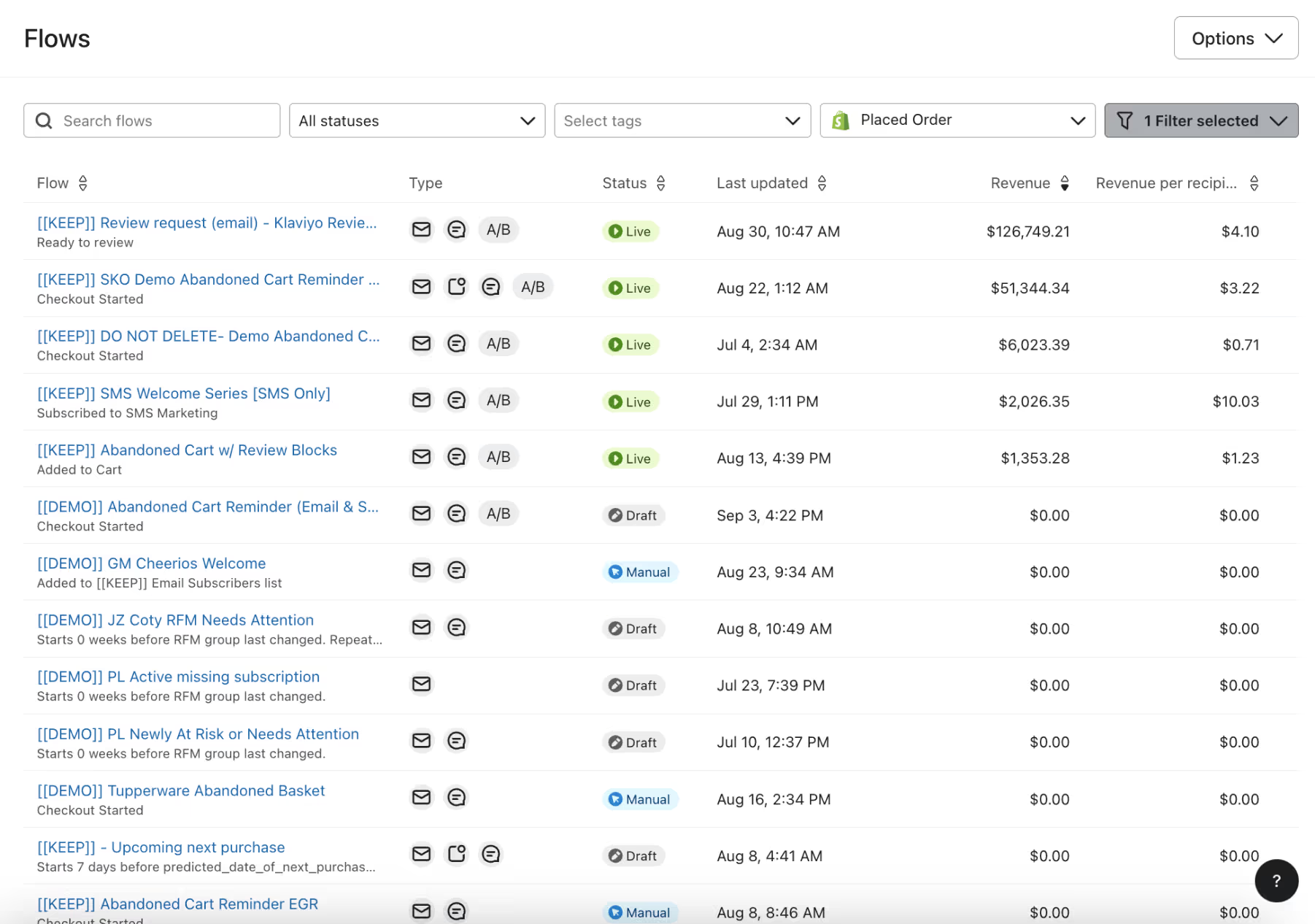Click date Sep 3, 4:22 PM
The width and height of the screenshot is (1315, 924).
[x=770, y=515]
